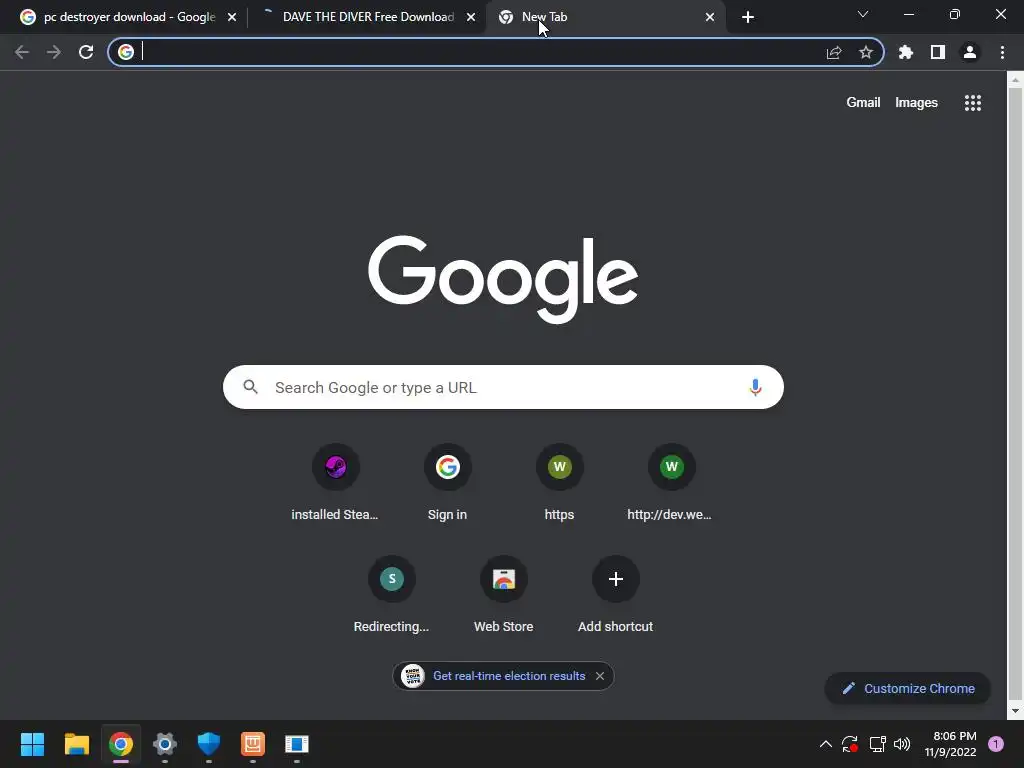Click the share this page icon
Image resolution: width=1024 pixels, height=768 pixels.
point(834,53)
